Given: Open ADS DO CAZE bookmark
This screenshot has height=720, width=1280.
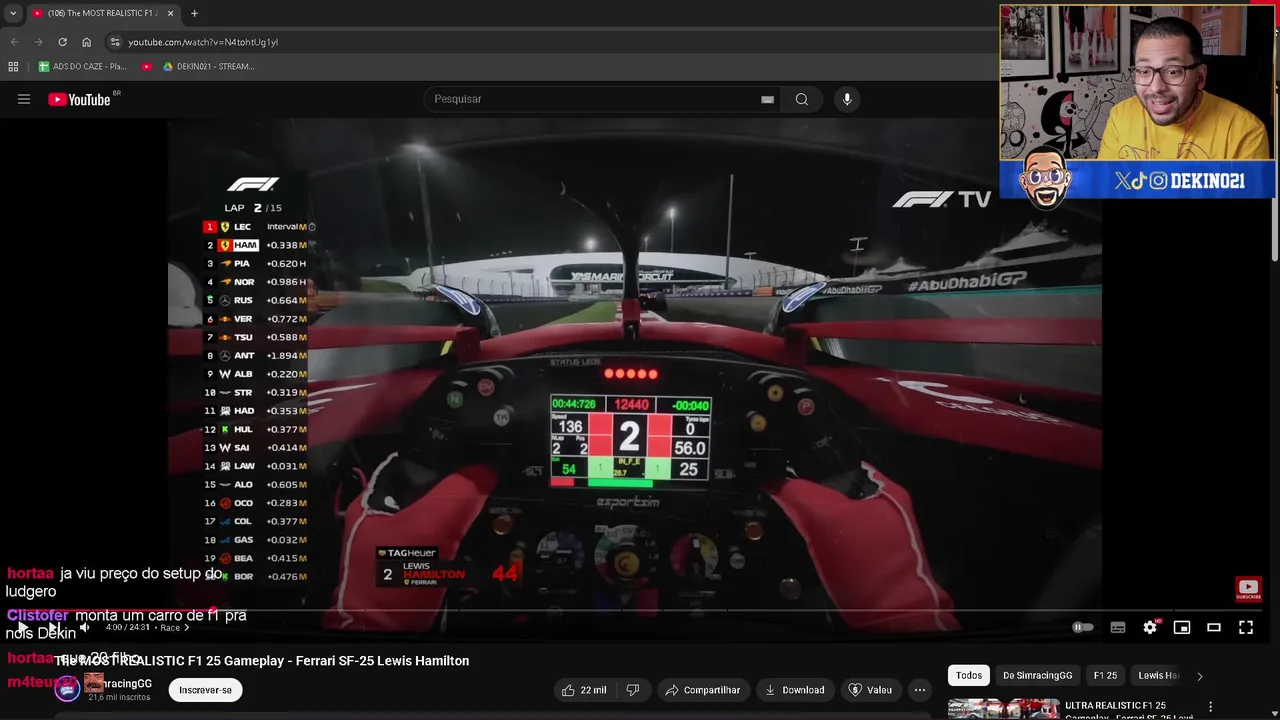Looking at the screenshot, I should 82,66.
